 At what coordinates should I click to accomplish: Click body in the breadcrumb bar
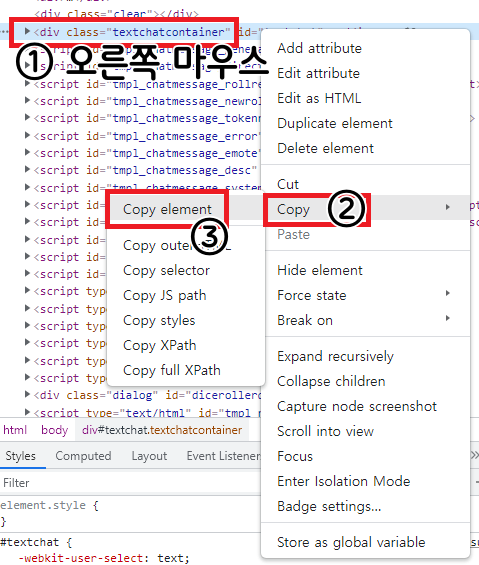click(54, 430)
